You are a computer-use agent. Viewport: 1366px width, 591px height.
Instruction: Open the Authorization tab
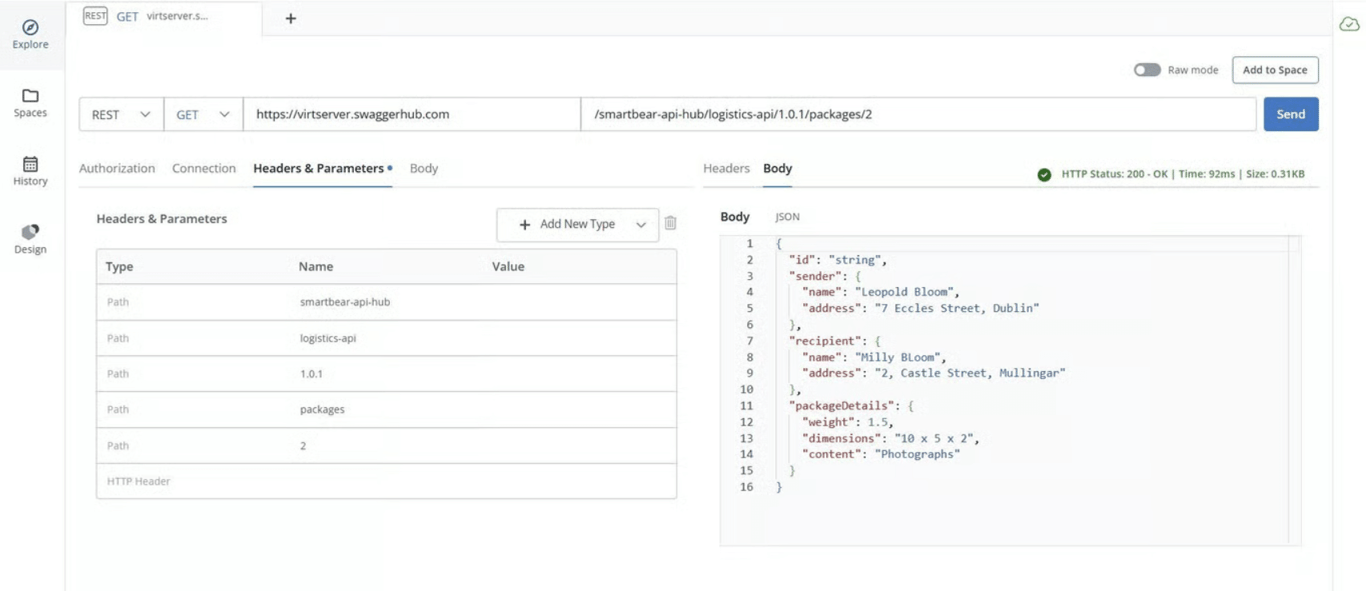click(x=117, y=168)
